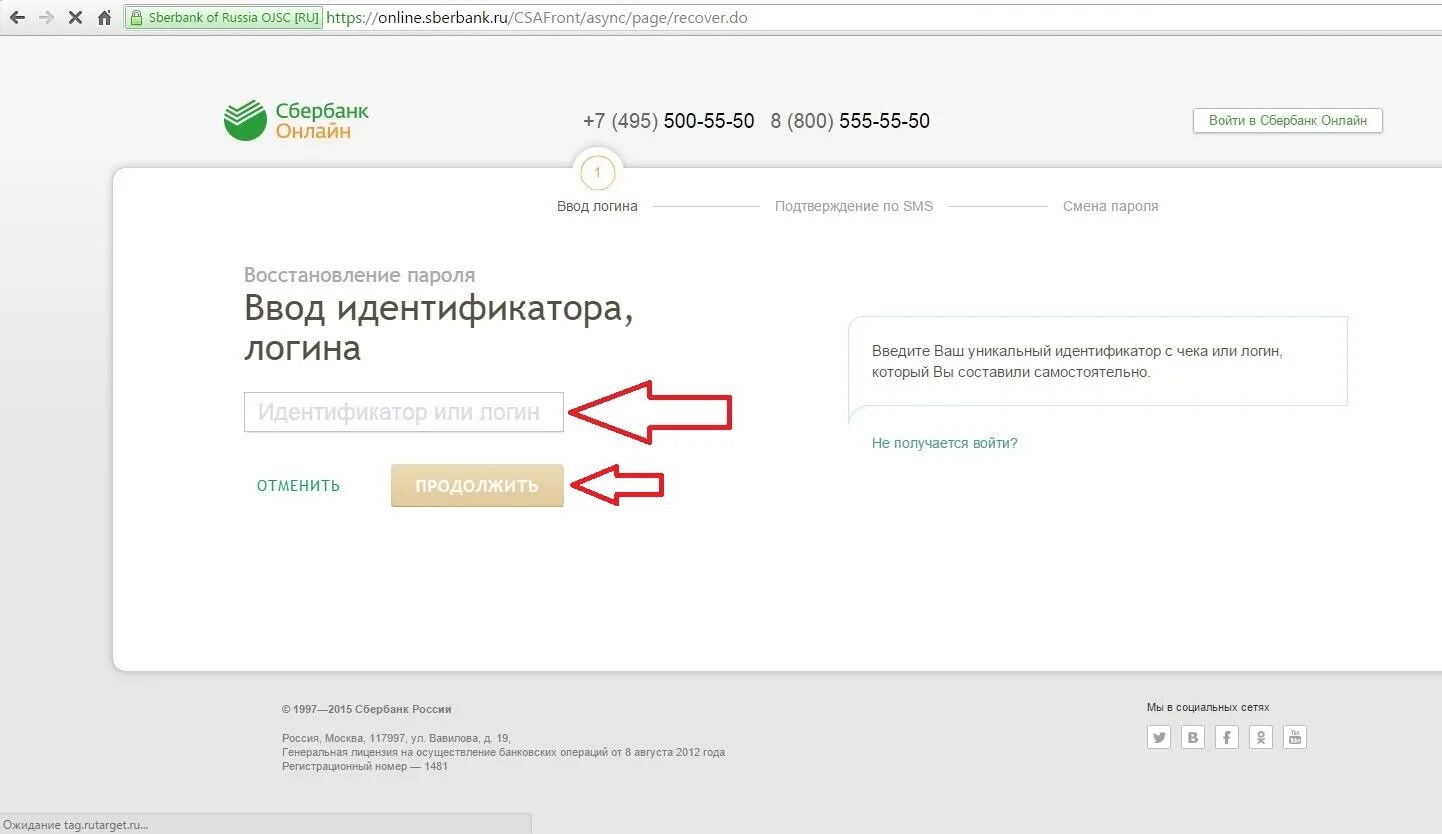Open Sberbank YouTube channel icon
The image size is (1442, 834).
click(x=1295, y=737)
